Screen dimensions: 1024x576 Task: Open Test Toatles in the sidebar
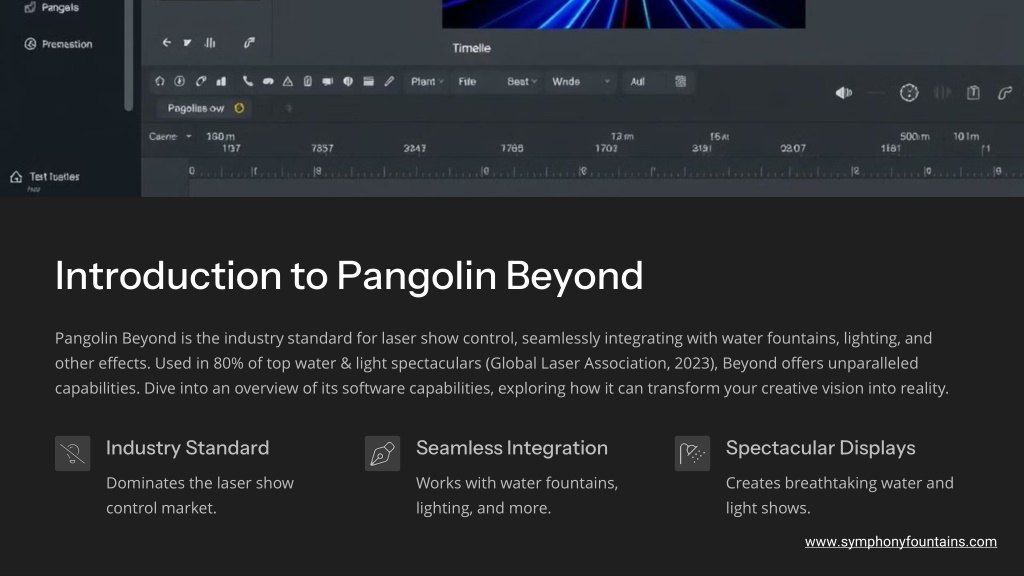(45, 177)
